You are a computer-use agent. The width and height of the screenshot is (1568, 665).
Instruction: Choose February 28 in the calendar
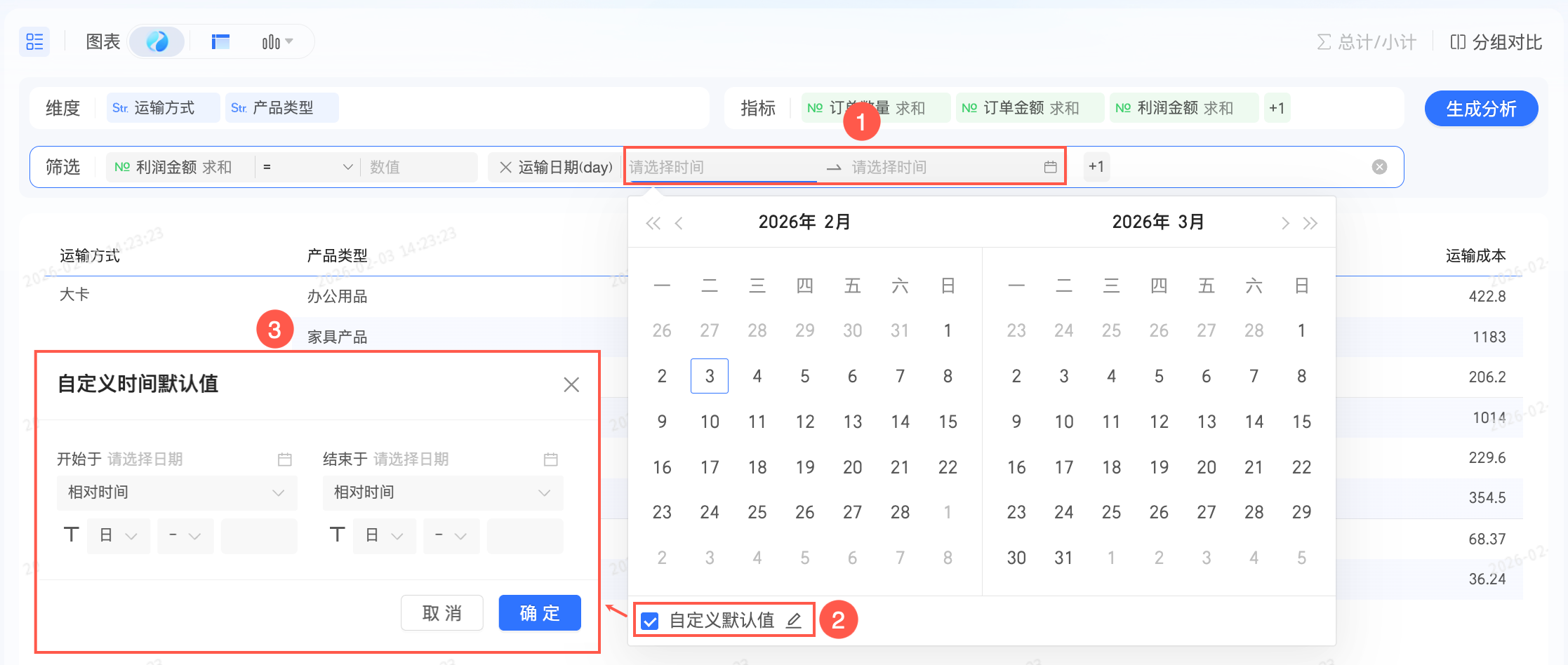pyautogui.click(x=900, y=512)
